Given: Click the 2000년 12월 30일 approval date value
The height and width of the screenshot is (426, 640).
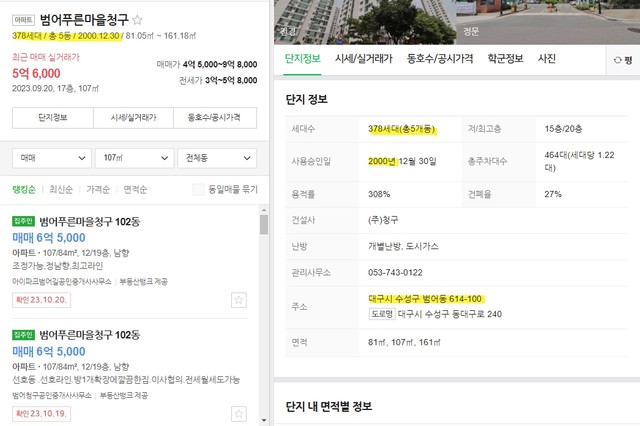Looking at the screenshot, I should [402, 162].
